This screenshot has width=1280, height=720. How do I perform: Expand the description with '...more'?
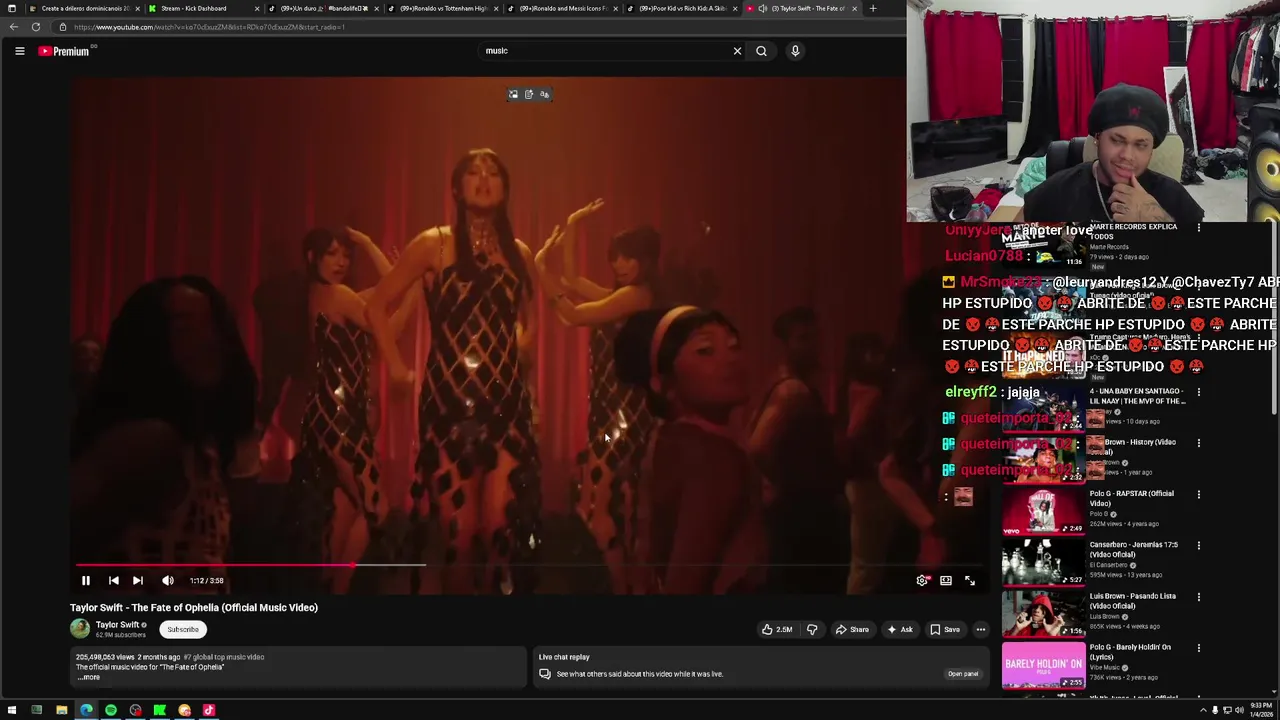pyautogui.click(x=89, y=677)
